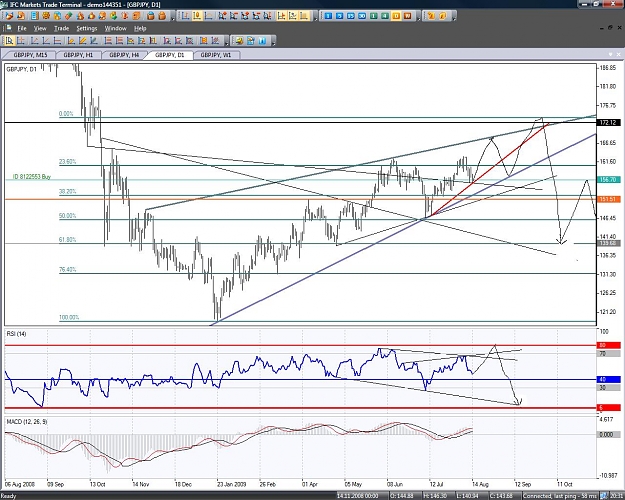The image size is (625, 500).
Task: Click the first drawing line tool after crosshair
Action: 35,40
